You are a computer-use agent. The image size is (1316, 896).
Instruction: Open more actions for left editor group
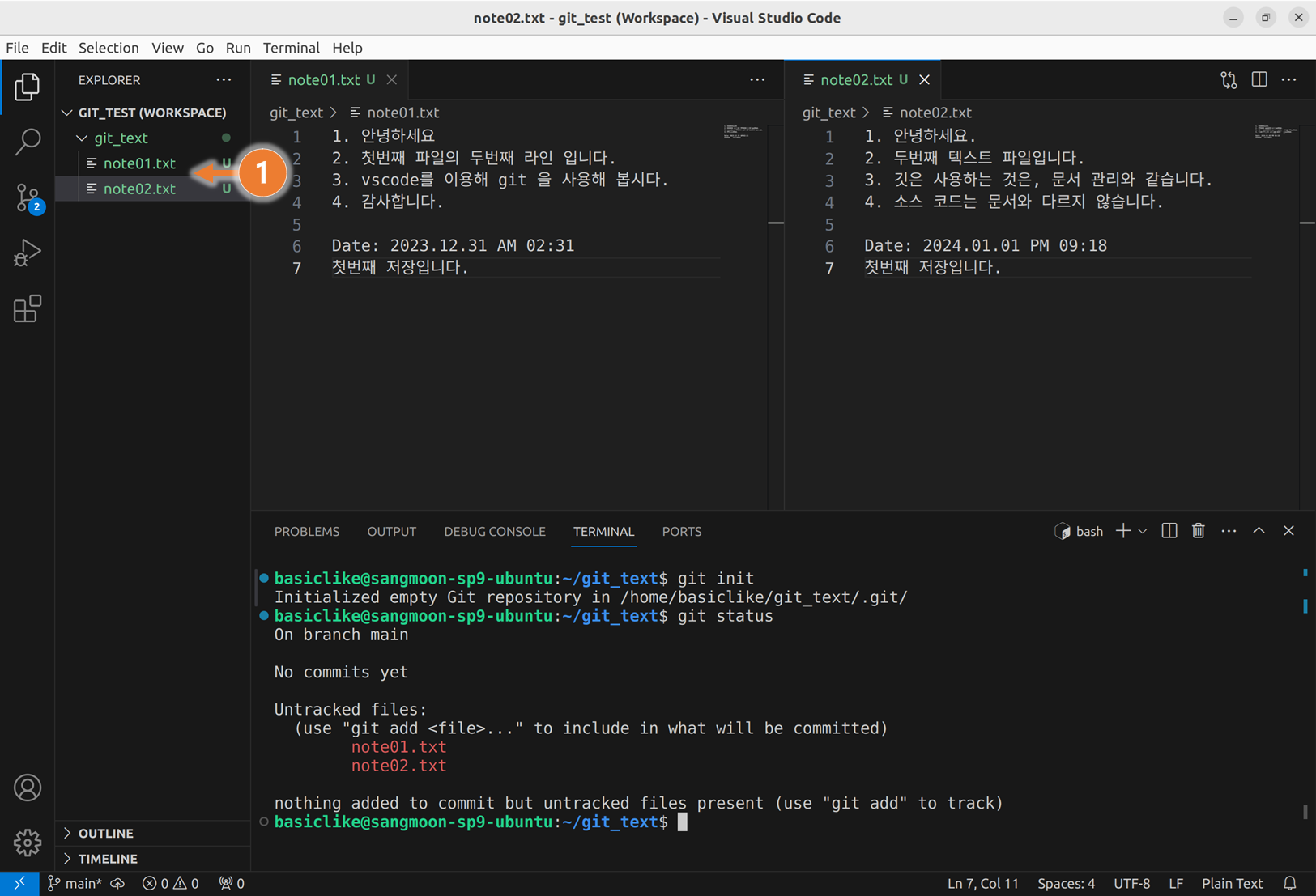click(x=757, y=79)
